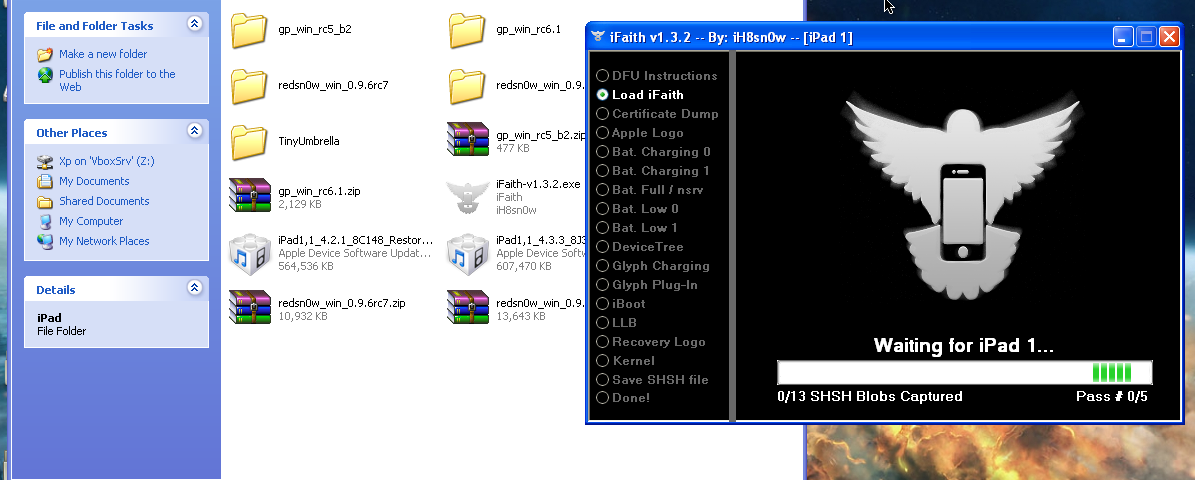Click the My Computer icon

point(45,222)
